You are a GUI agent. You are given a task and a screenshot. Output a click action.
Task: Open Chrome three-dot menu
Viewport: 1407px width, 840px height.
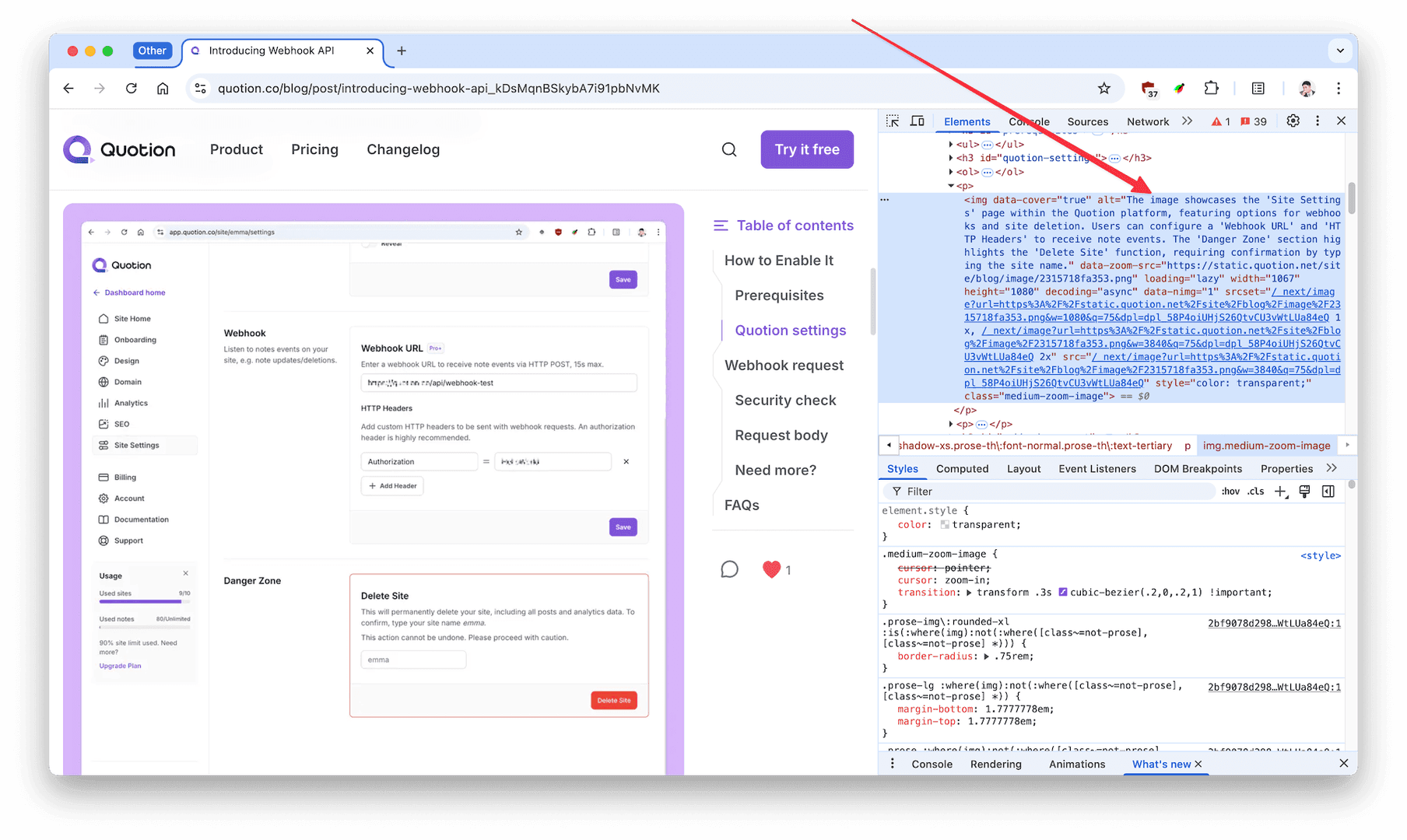pyautogui.click(x=1339, y=89)
